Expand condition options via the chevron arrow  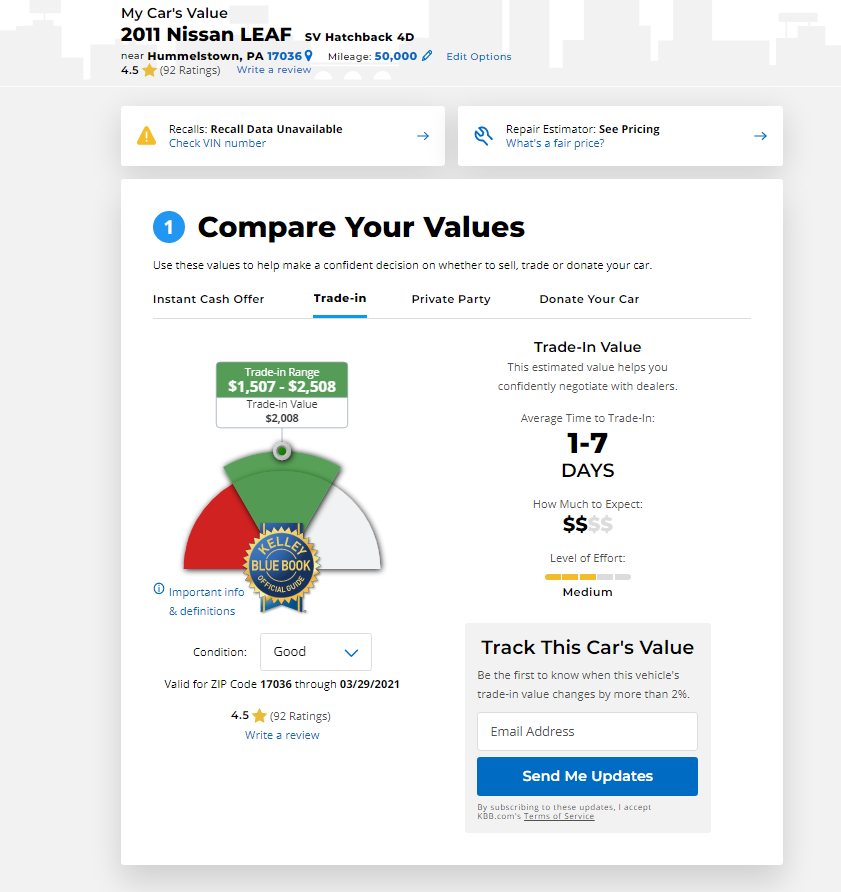point(351,653)
